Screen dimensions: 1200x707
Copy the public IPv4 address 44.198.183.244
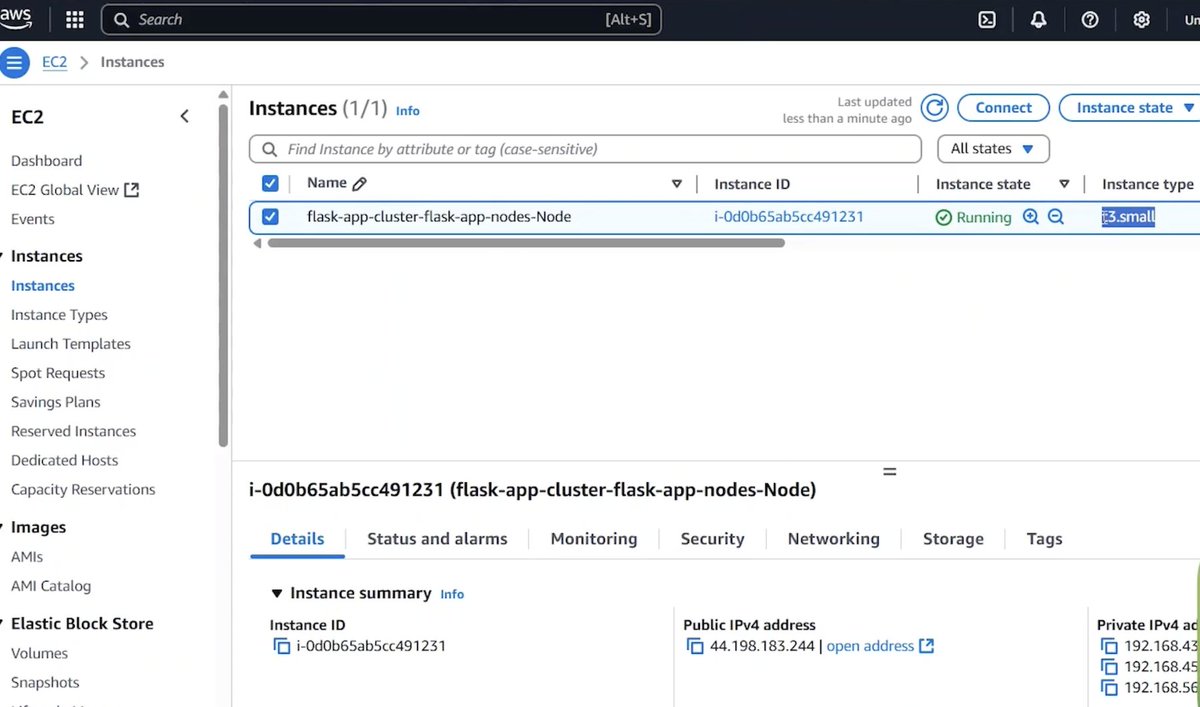pos(695,646)
